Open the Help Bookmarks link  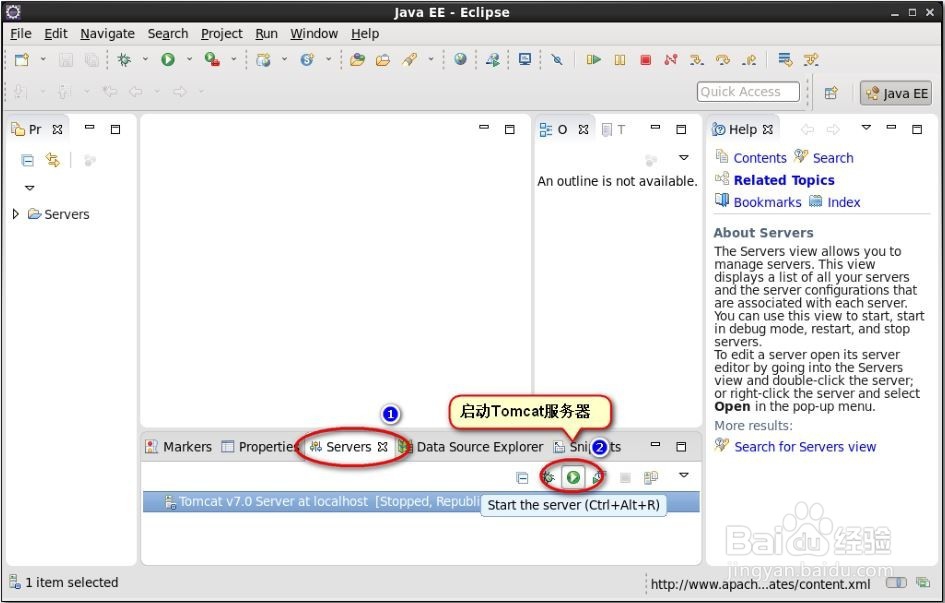(x=767, y=202)
